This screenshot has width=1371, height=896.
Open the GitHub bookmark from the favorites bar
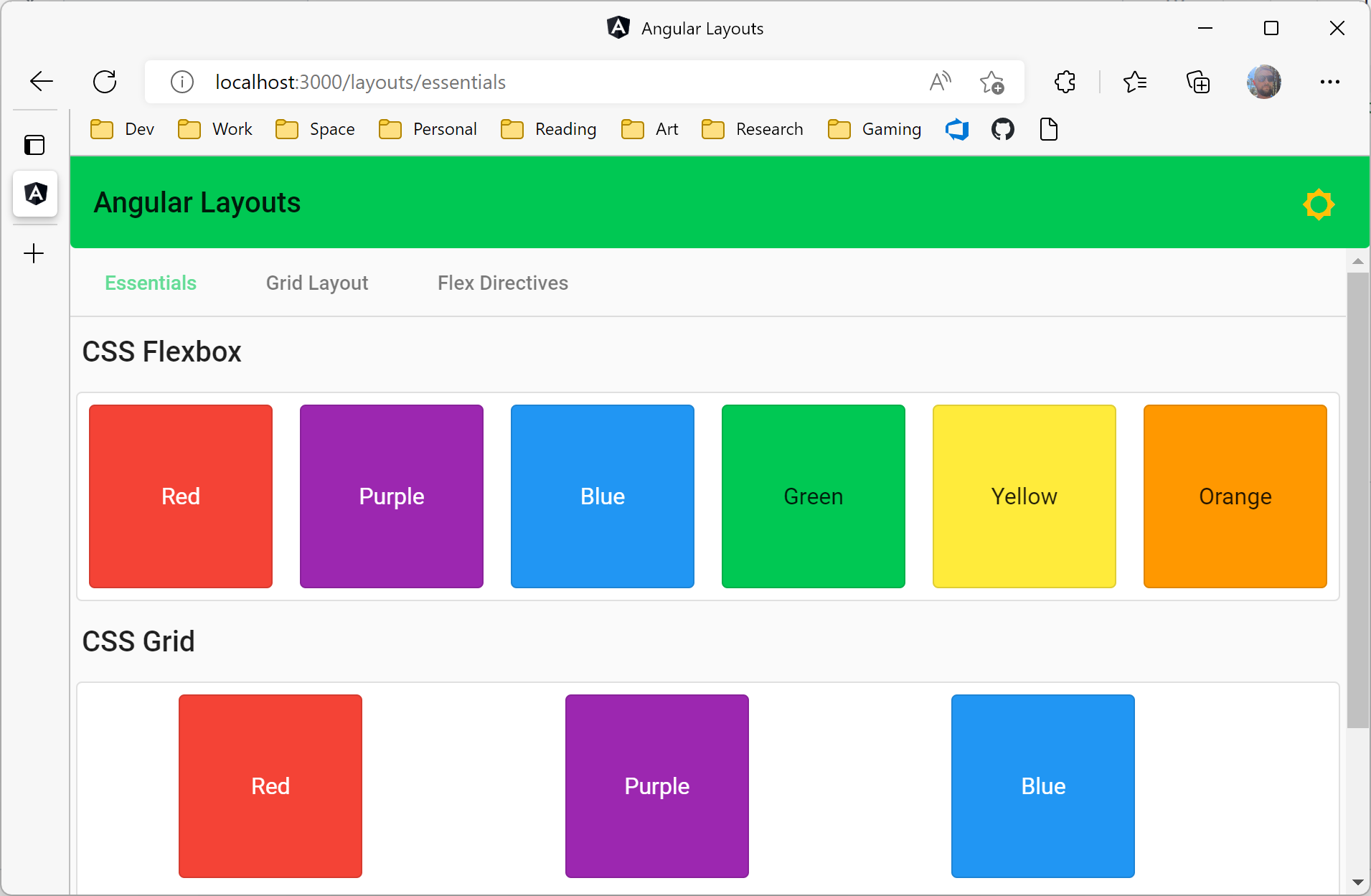click(x=1002, y=129)
